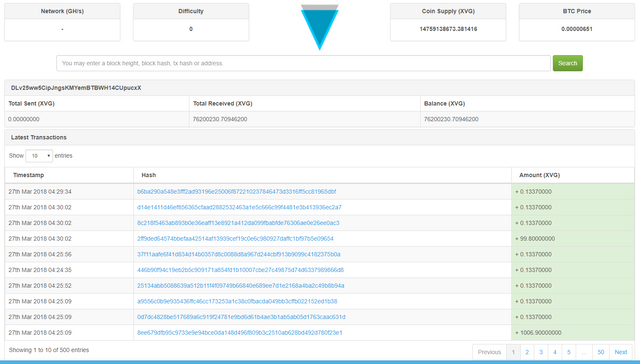Screen dimensions: 640x364
Task: Click the Verge triangle logo
Action: [320, 27]
